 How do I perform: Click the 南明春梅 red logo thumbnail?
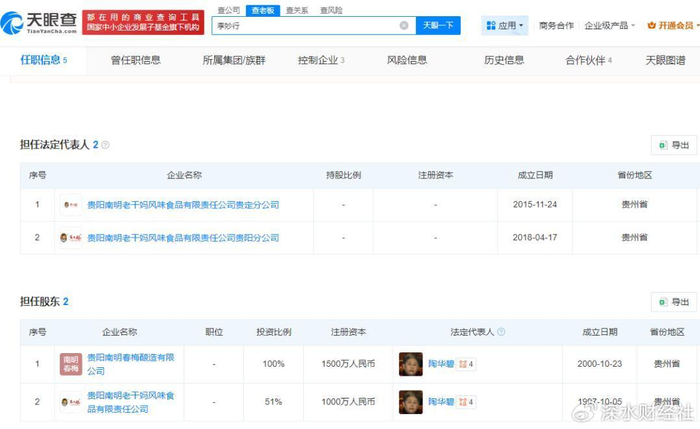[71, 364]
